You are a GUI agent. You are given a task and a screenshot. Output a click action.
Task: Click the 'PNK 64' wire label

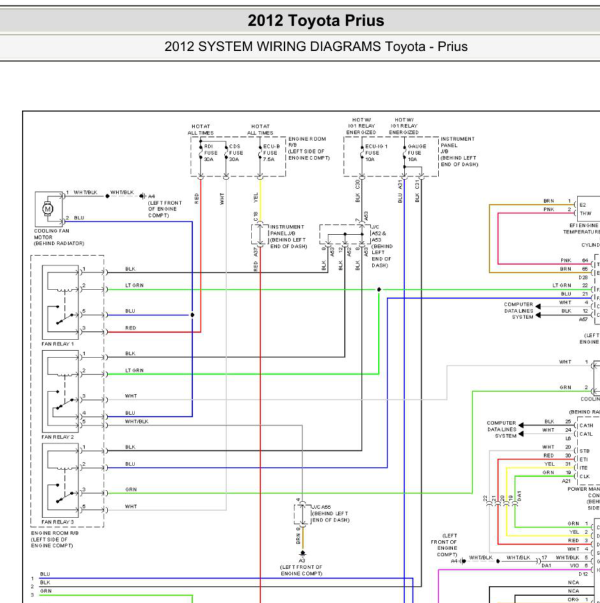point(574,260)
